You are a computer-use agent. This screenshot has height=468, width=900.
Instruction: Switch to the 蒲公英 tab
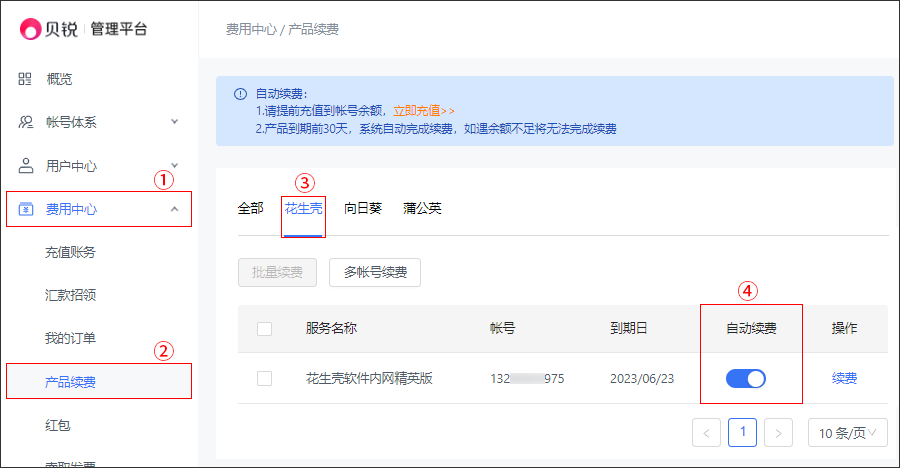pos(422,208)
